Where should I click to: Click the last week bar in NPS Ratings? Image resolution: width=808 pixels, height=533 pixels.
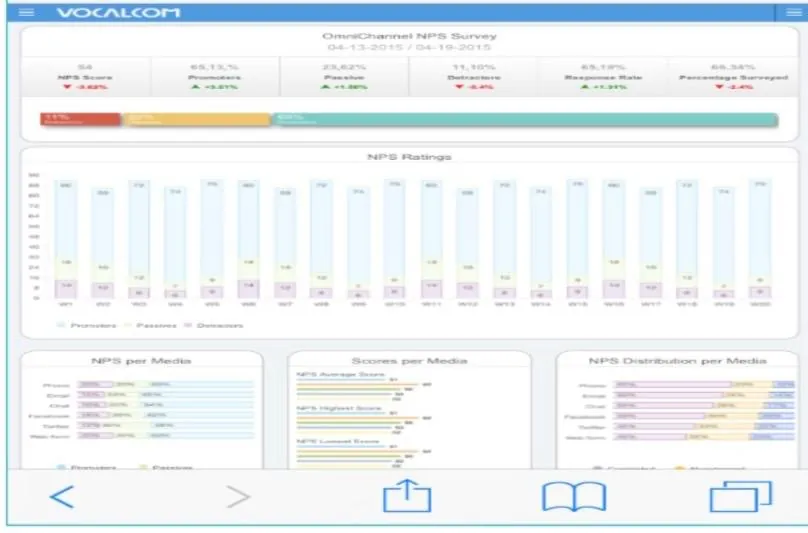[x=760, y=239]
